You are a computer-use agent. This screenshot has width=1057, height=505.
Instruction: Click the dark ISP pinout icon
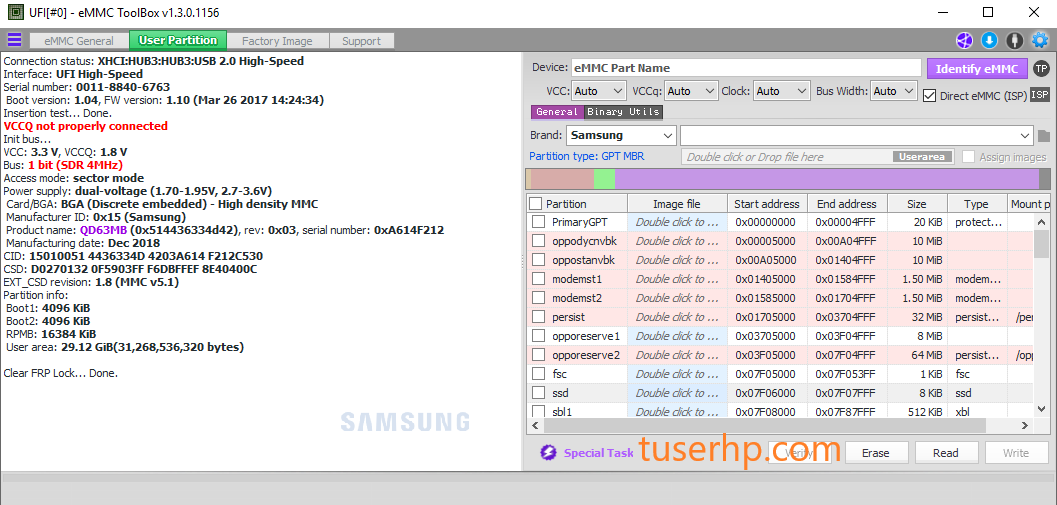[1040, 94]
